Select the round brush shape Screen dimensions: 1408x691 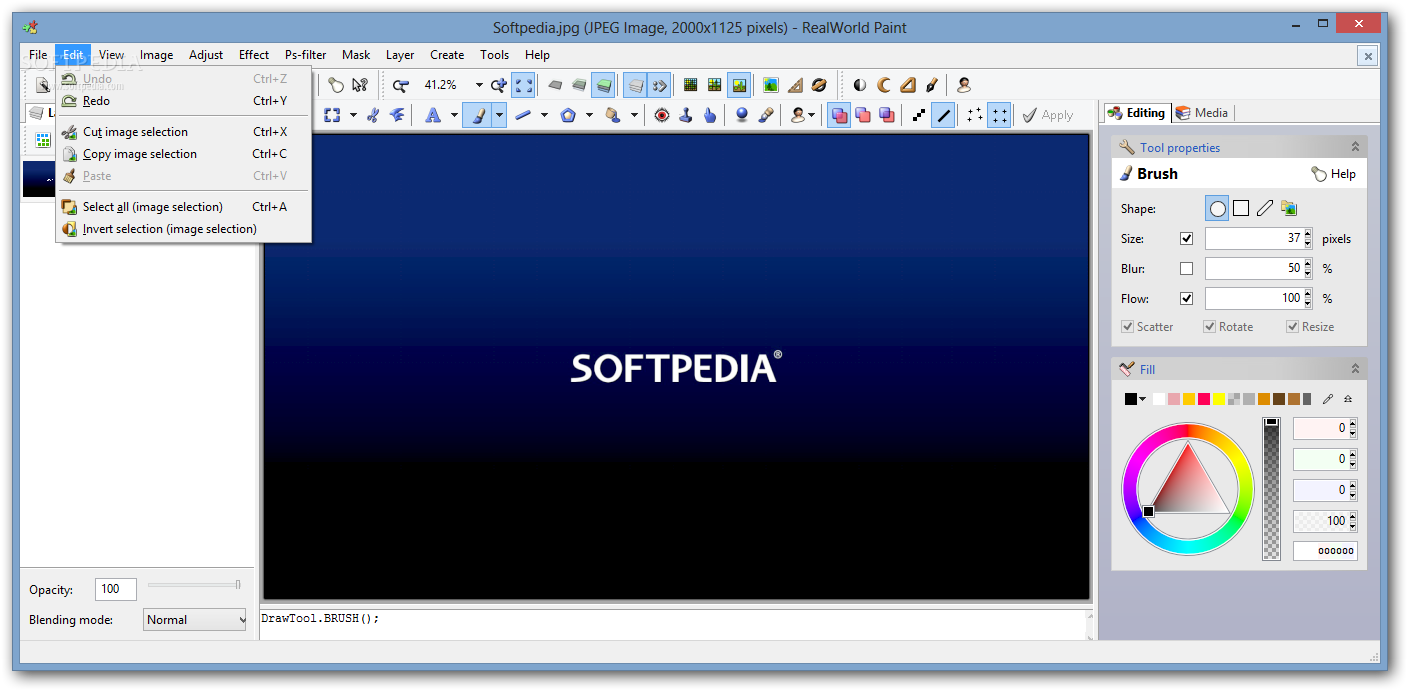(x=1217, y=208)
